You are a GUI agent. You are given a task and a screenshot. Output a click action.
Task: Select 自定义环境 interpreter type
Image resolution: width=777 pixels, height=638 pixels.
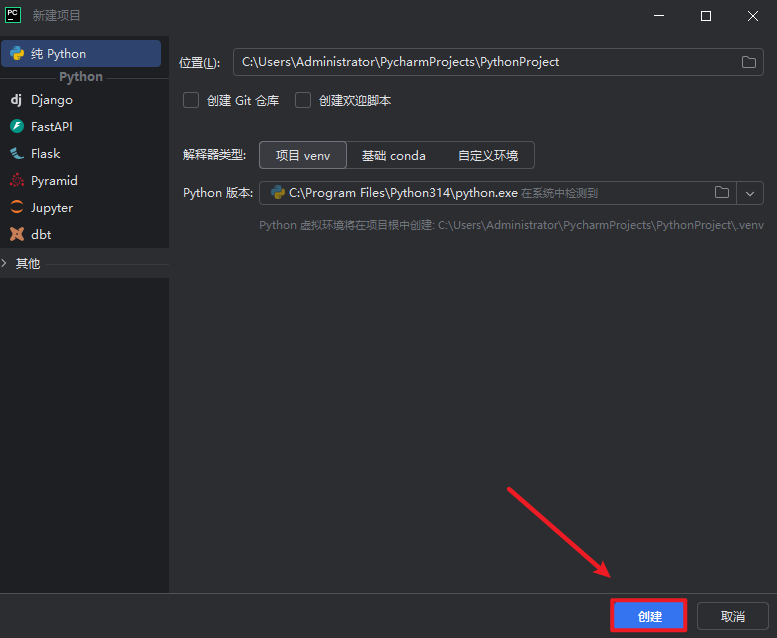coord(488,155)
